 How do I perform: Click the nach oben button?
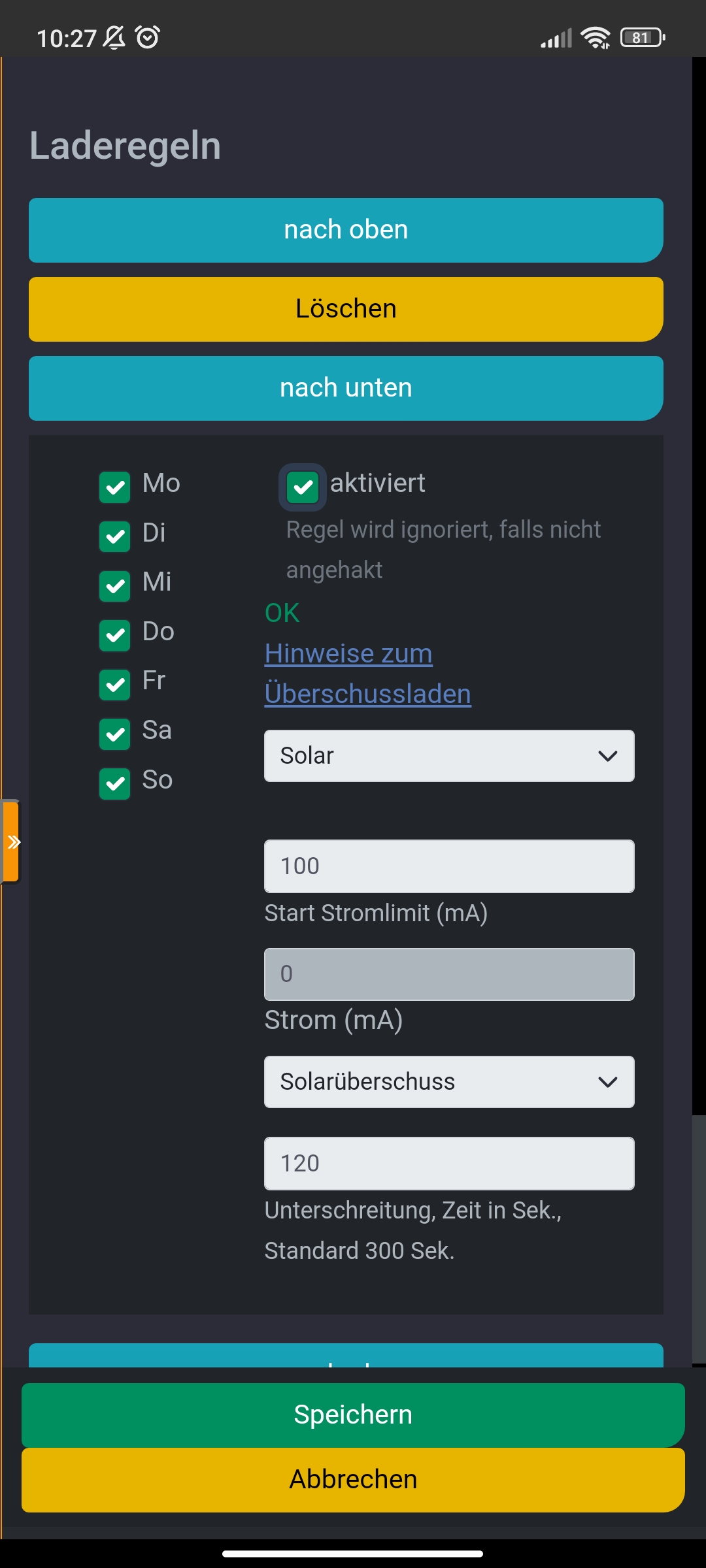tap(346, 230)
